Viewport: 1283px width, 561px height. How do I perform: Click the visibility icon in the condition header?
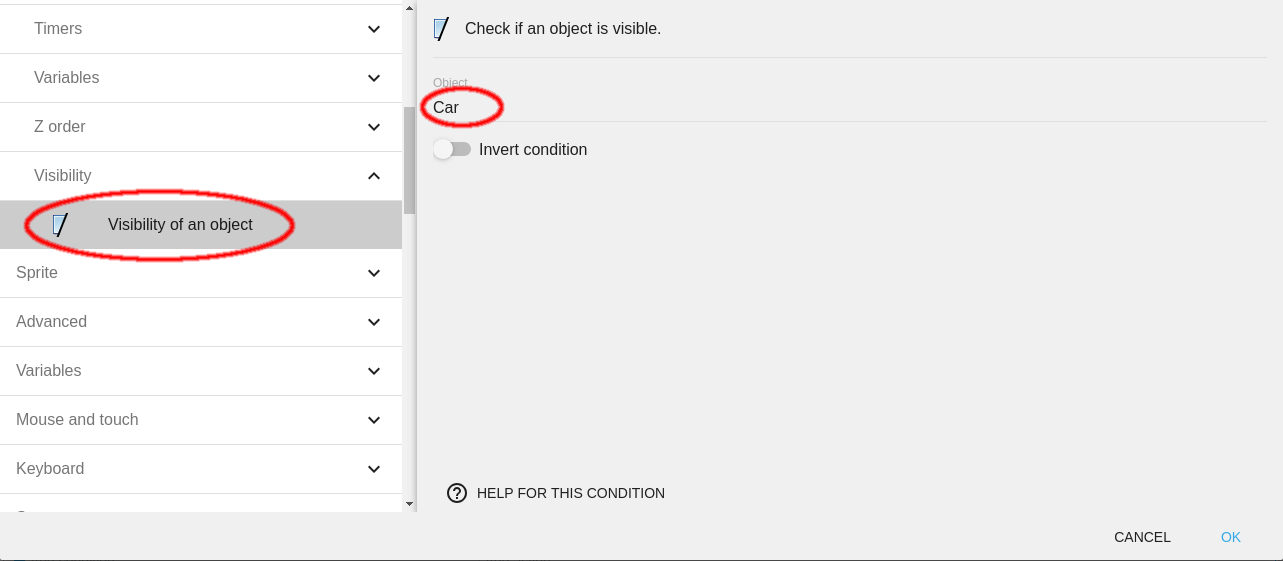tap(441, 29)
